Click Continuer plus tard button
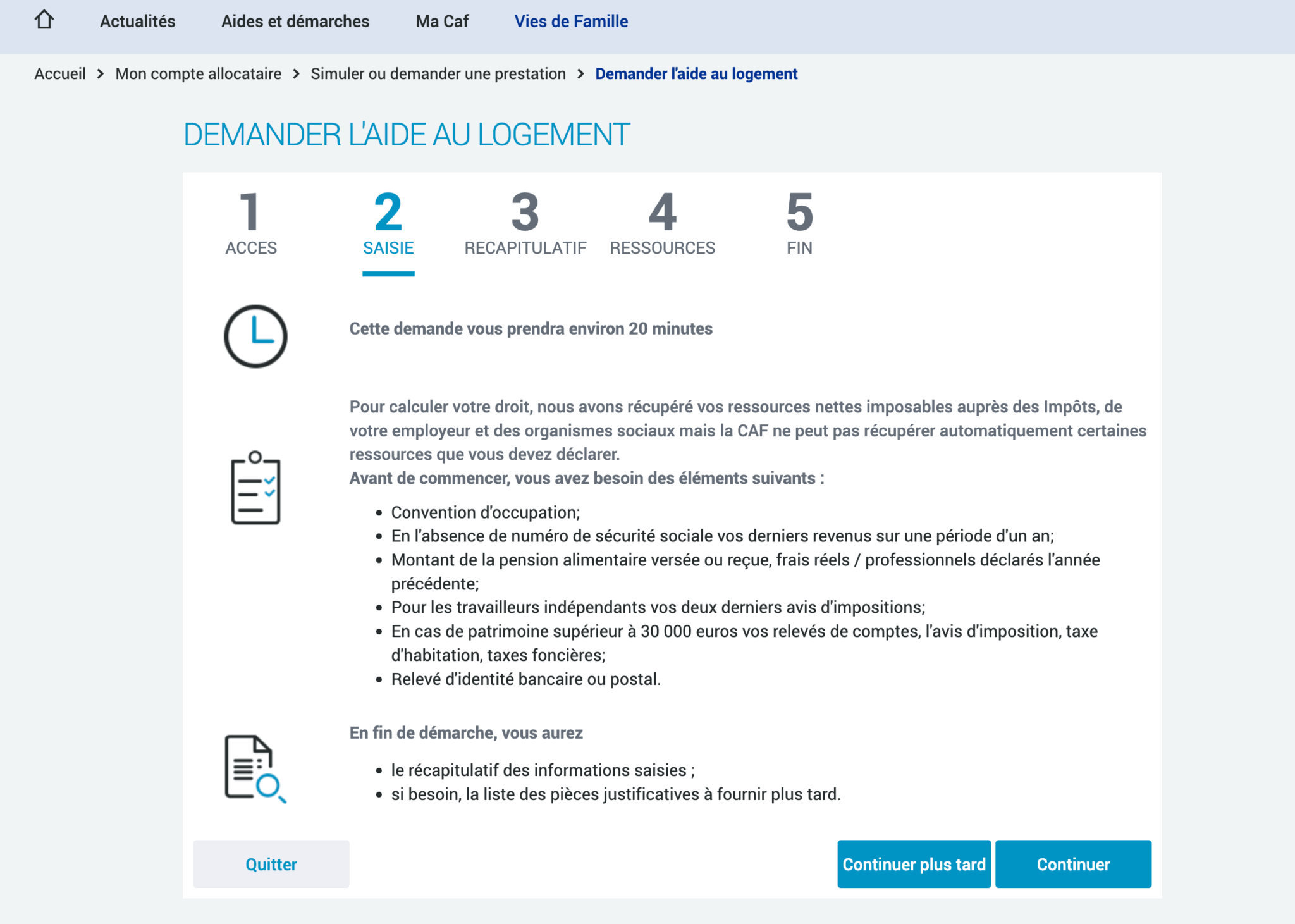The width and height of the screenshot is (1295, 924). (x=914, y=864)
